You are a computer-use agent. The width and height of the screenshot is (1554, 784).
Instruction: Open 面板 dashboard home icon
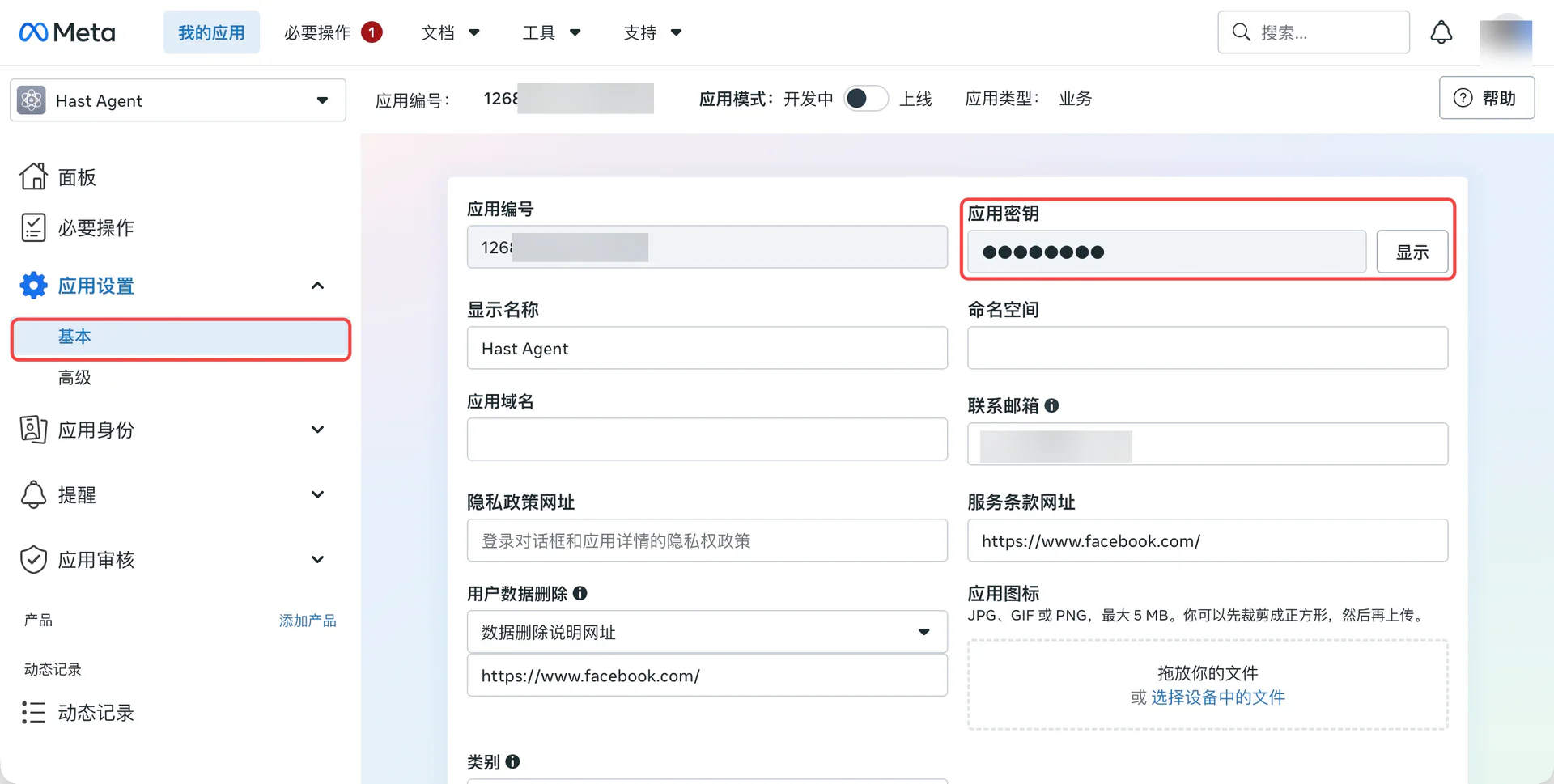(x=33, y=176)
